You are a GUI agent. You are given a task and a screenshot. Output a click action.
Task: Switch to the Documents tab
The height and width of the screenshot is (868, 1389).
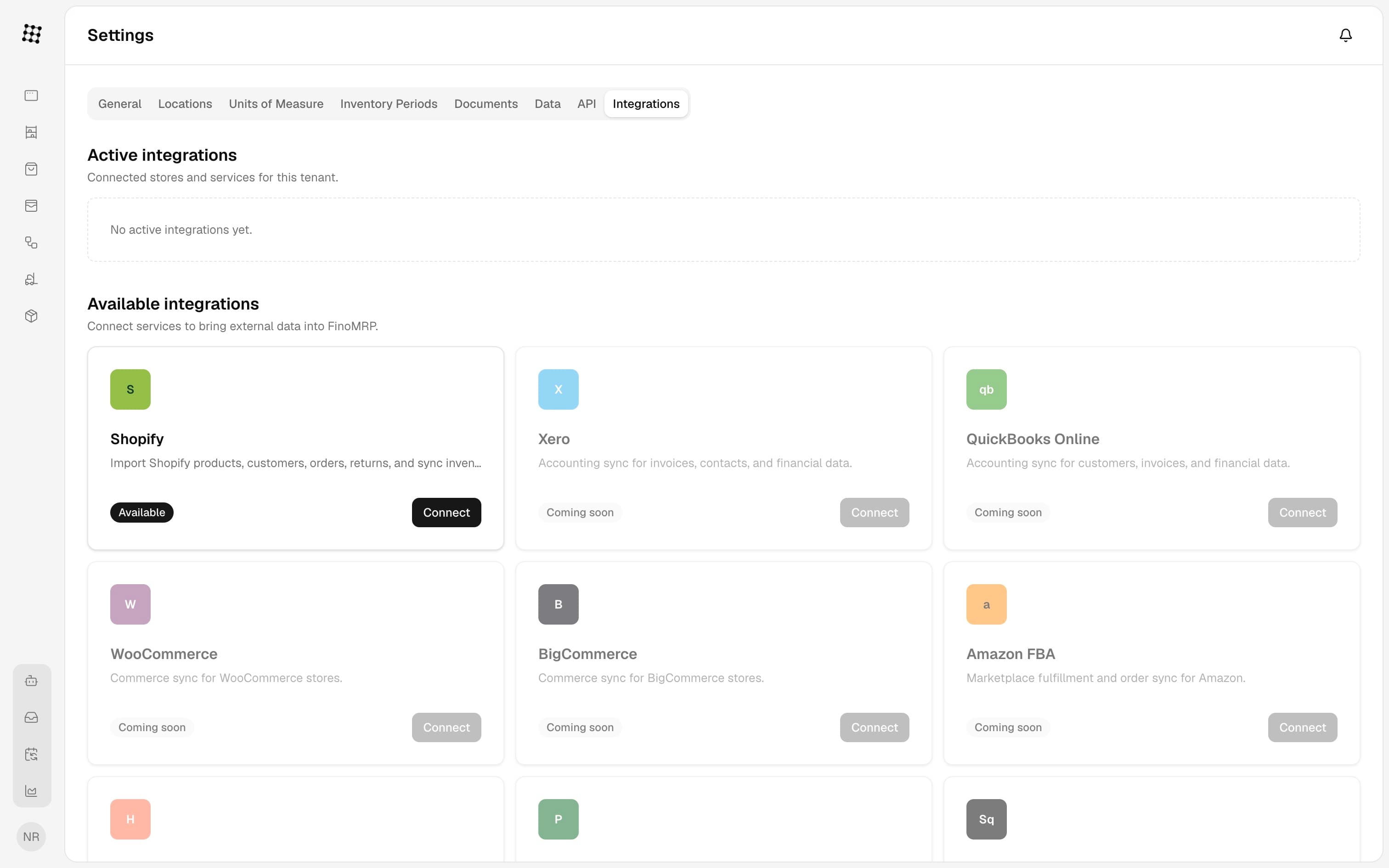click(486, 104)
